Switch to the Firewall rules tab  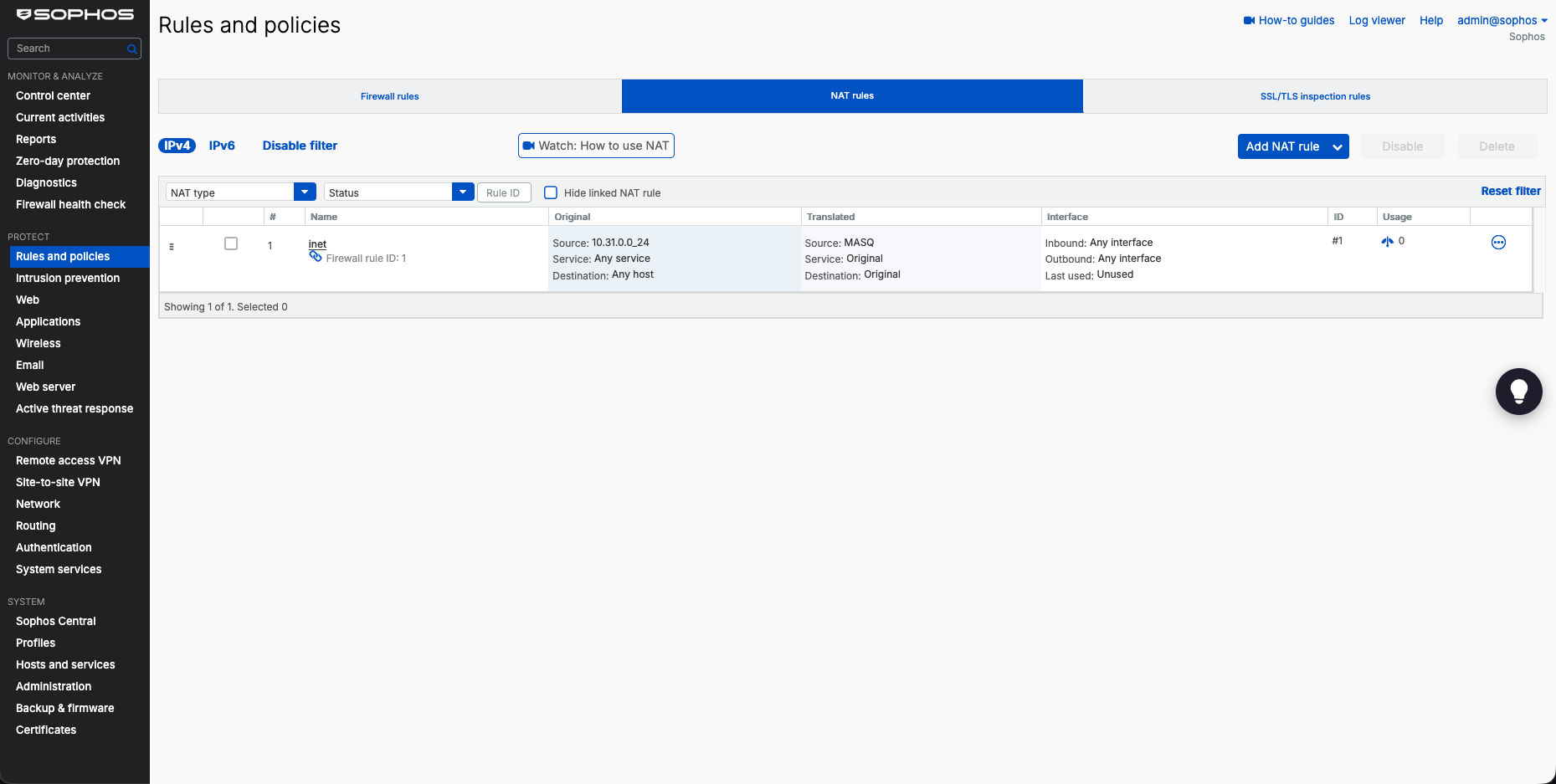(x=390, y=96)
